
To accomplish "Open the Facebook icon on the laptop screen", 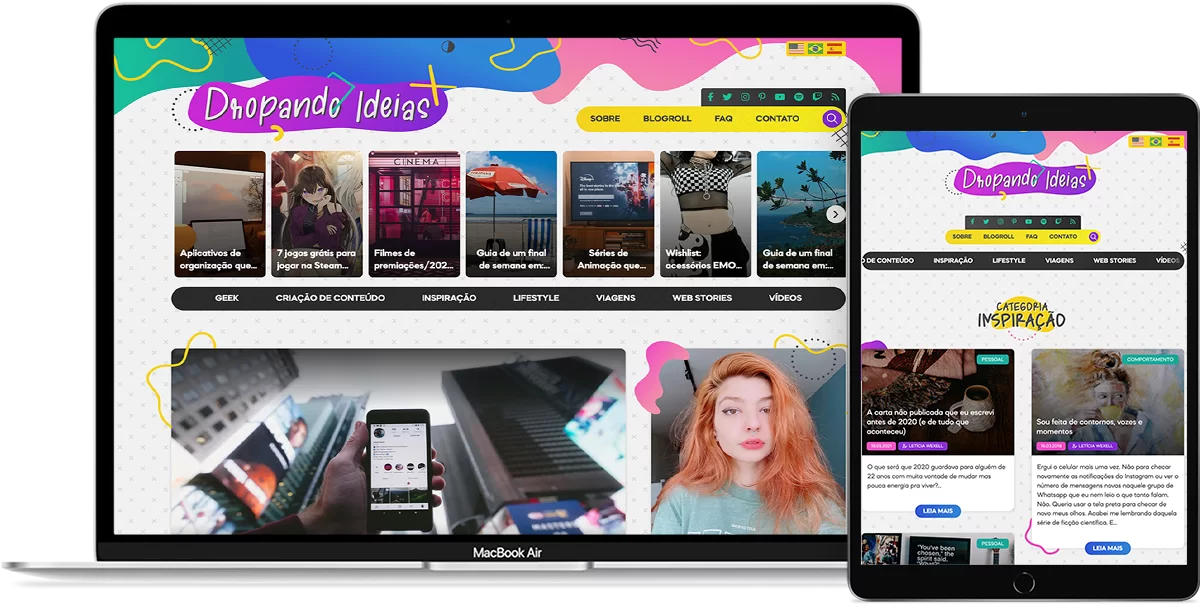I will click(710, 97).
